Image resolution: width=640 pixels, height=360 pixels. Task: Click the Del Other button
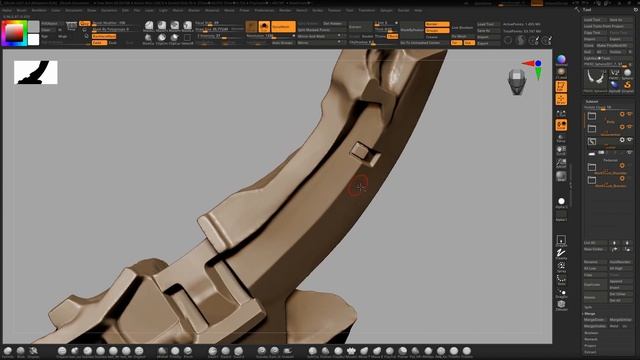[621, 294]
